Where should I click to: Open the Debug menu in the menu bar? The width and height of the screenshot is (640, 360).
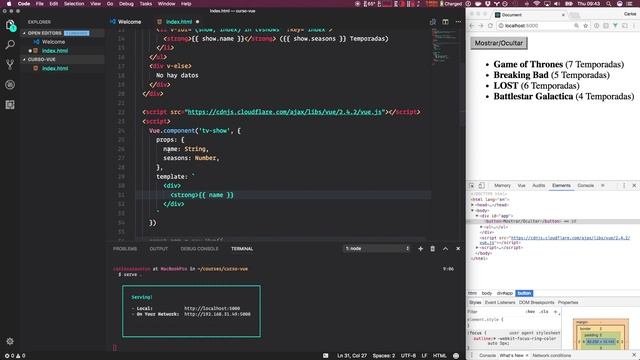click(126, 4)
